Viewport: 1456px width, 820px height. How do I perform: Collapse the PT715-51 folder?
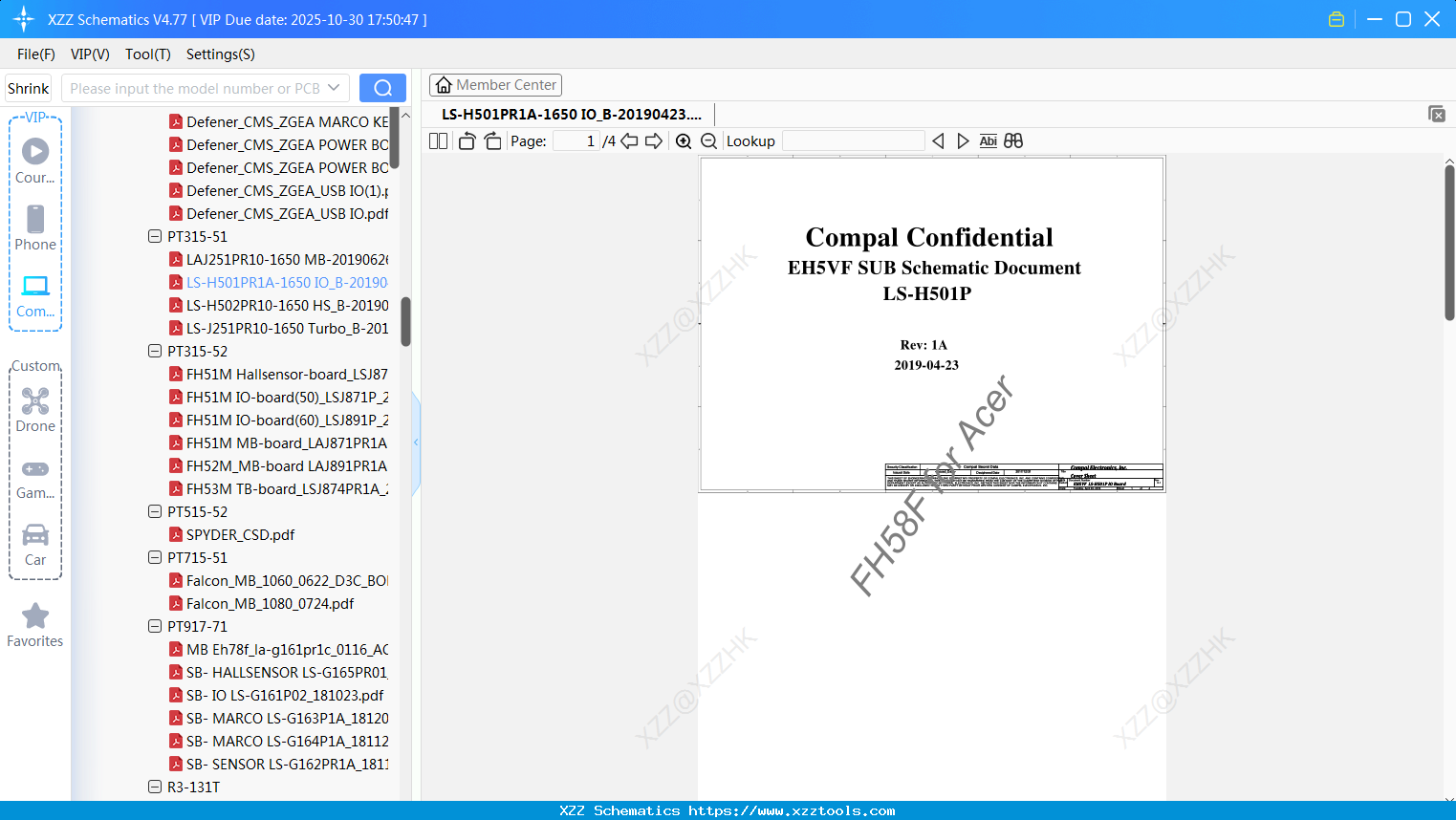coord(155,557)
